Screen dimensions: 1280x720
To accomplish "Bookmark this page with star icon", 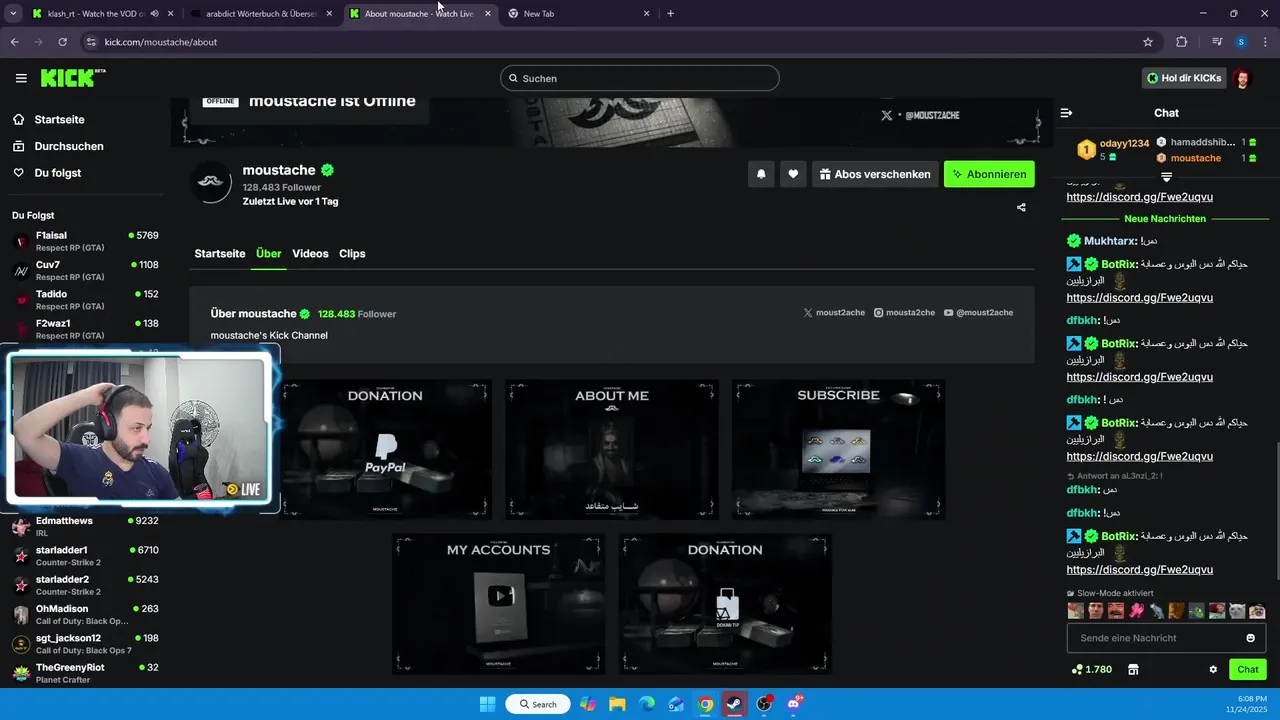I will click(x=1148, y=42).
